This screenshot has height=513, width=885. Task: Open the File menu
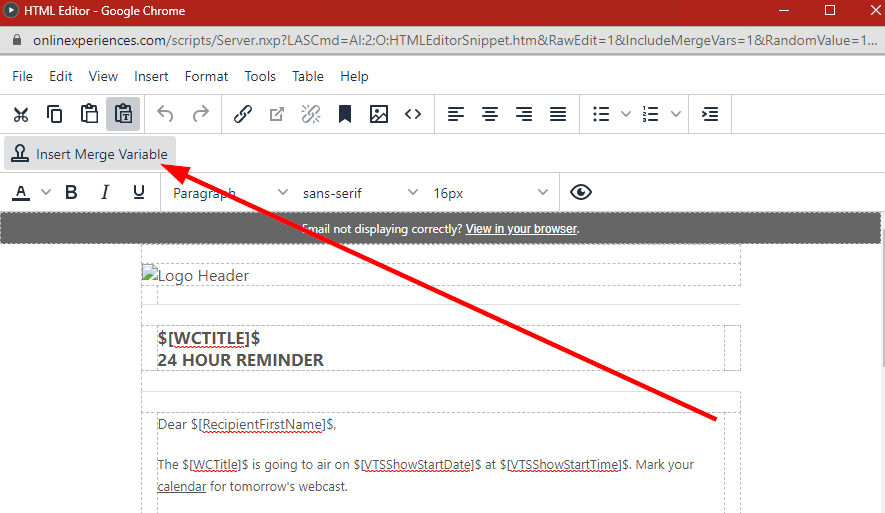[x=23, y=76]
